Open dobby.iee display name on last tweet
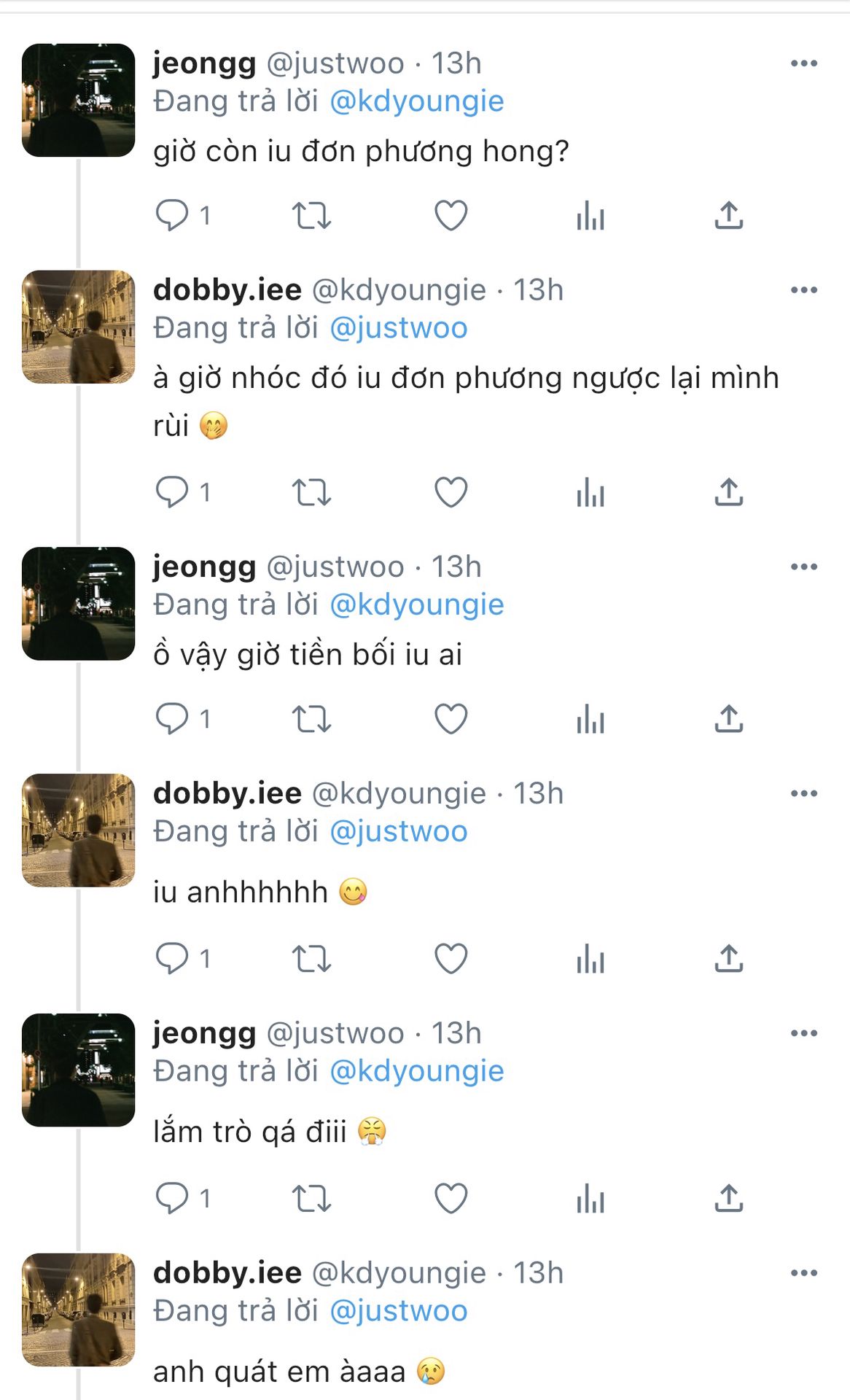 point(227,1273)
